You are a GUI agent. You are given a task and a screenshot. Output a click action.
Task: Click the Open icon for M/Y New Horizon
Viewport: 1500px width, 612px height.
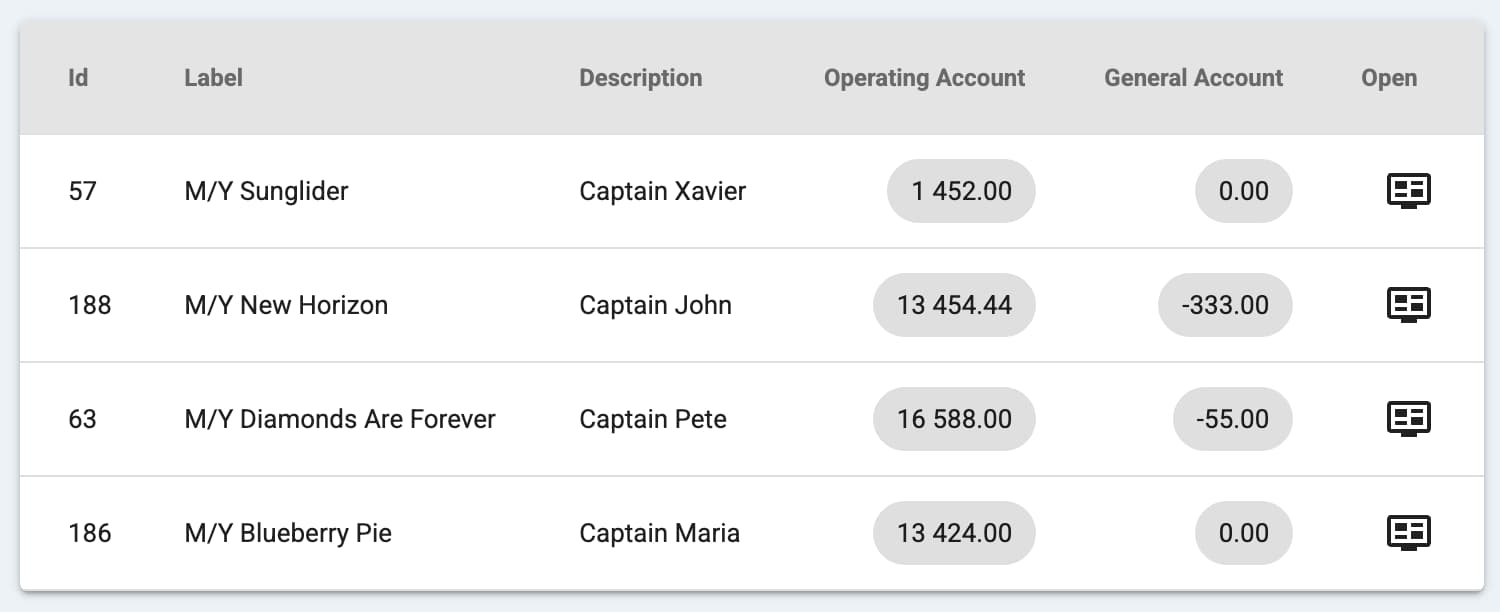pos(1408,305)
